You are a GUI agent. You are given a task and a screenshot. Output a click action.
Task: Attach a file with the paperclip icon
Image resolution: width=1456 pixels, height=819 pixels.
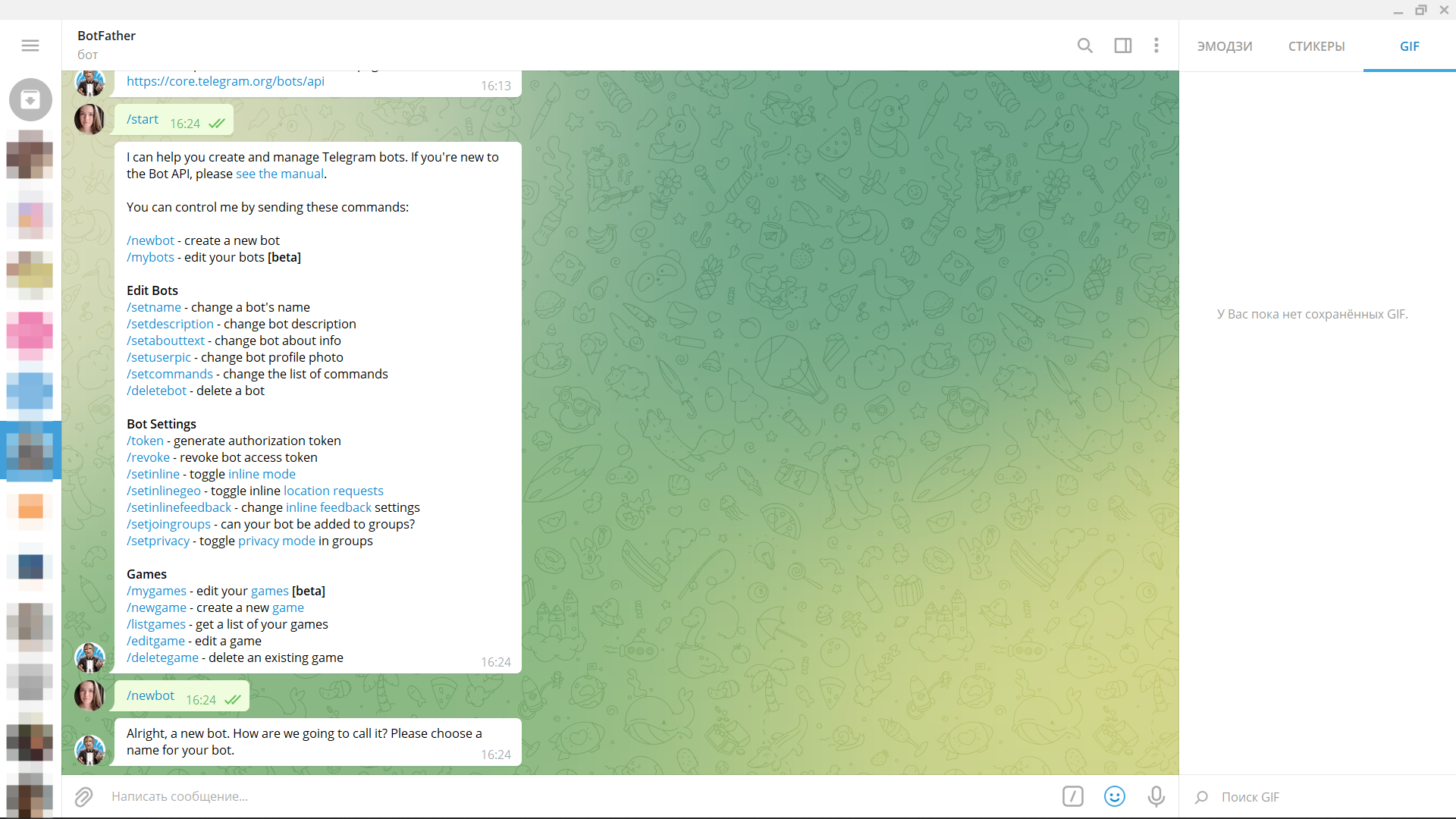click(83, 796)
